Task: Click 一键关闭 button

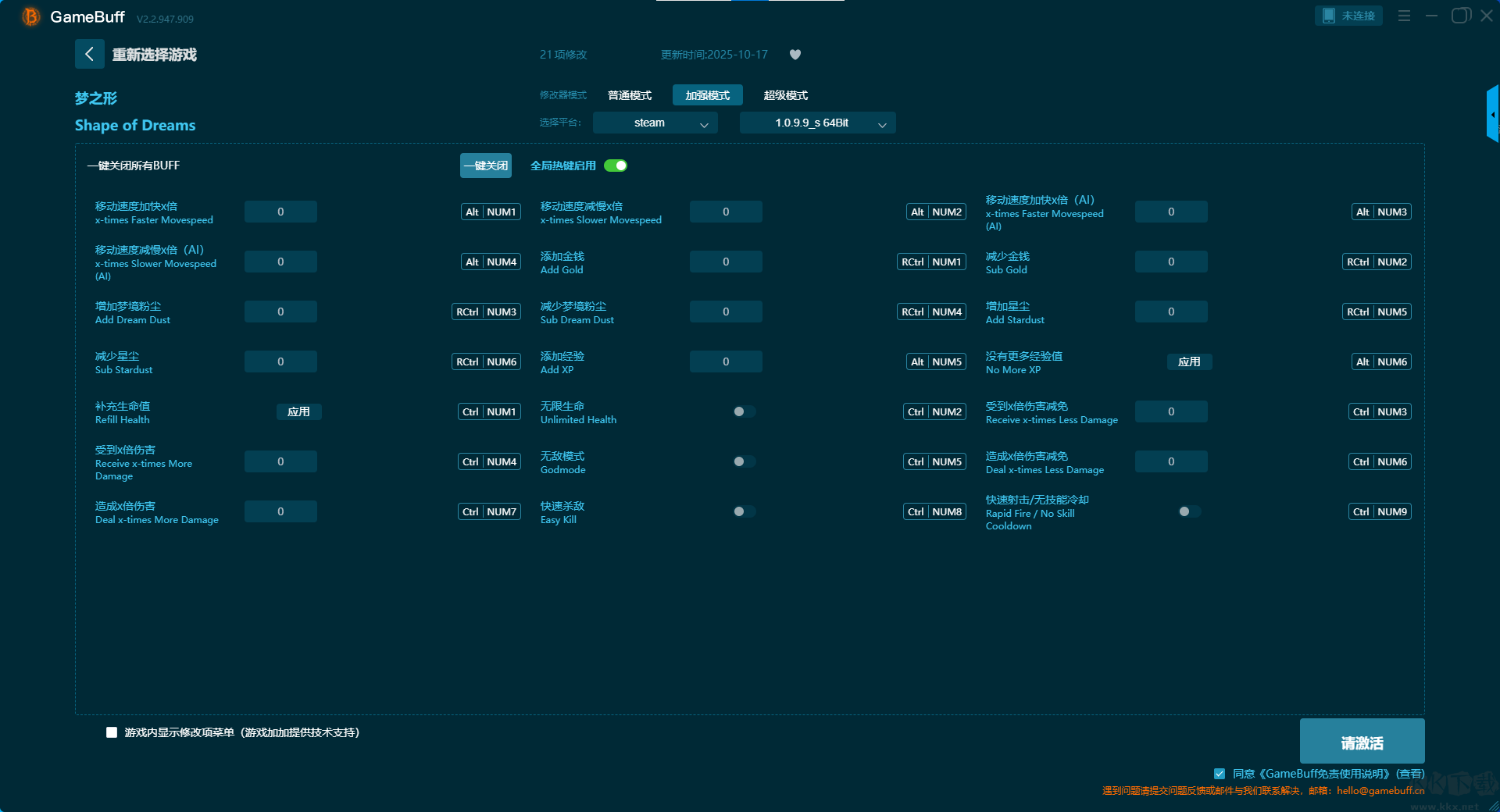Action: 486,166
